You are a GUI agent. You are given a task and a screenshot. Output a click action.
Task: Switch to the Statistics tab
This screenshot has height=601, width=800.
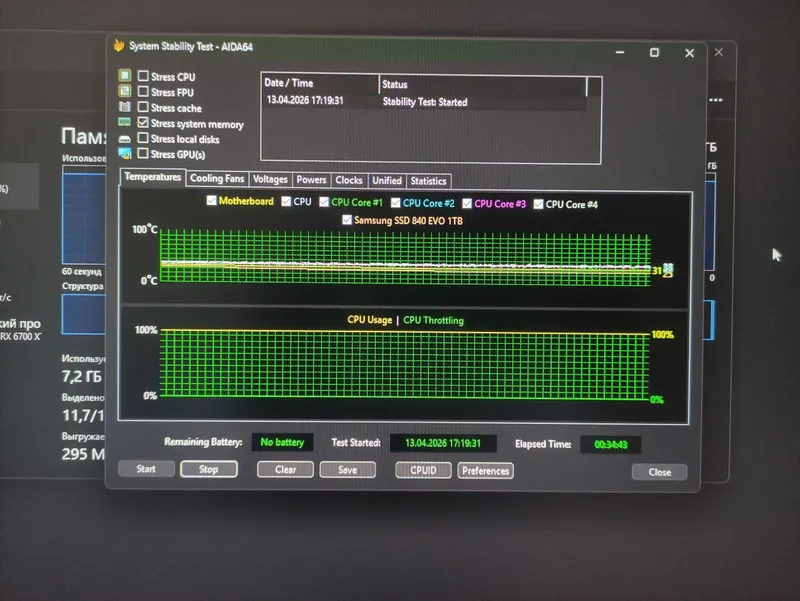point(429,181)
